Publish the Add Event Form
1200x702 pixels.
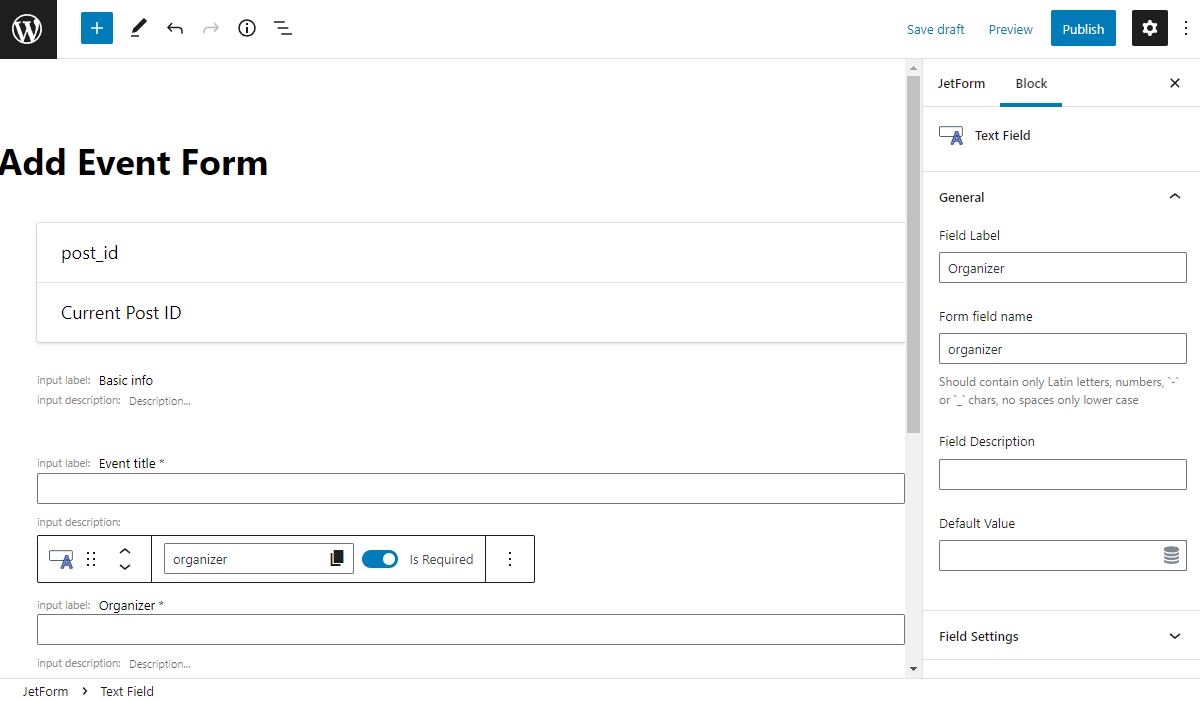pos(1083,28)
